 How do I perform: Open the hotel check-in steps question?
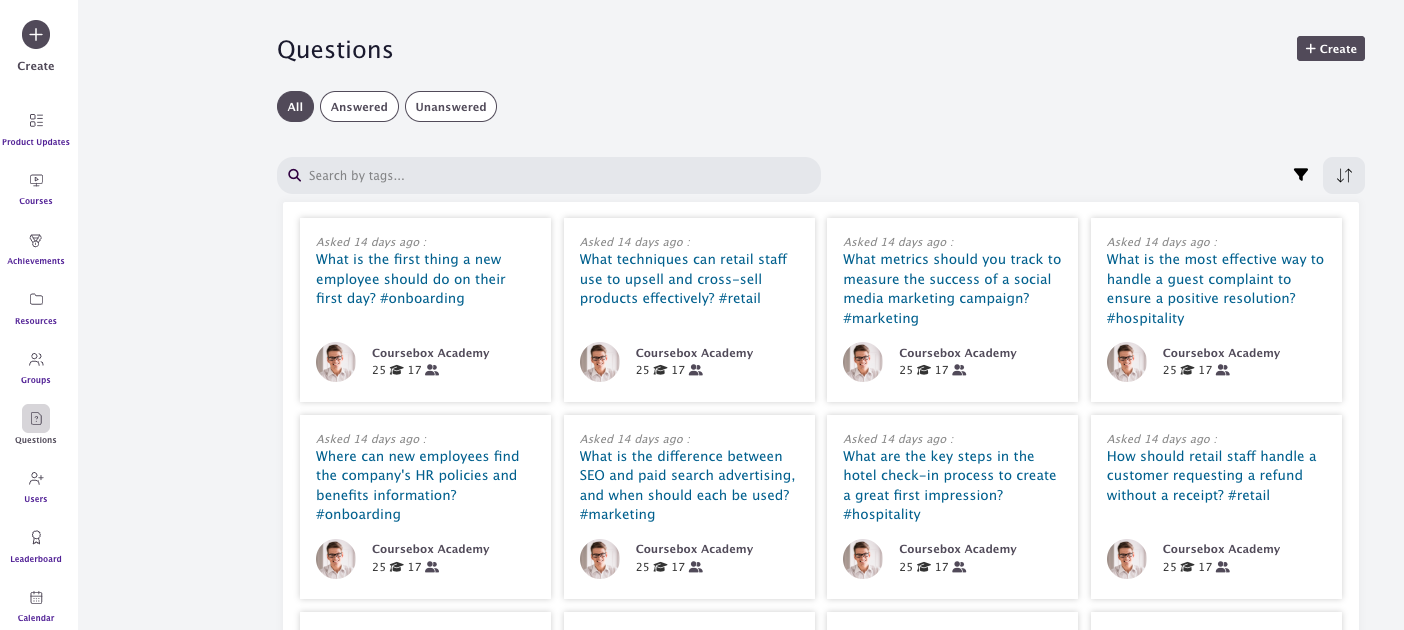950,485
